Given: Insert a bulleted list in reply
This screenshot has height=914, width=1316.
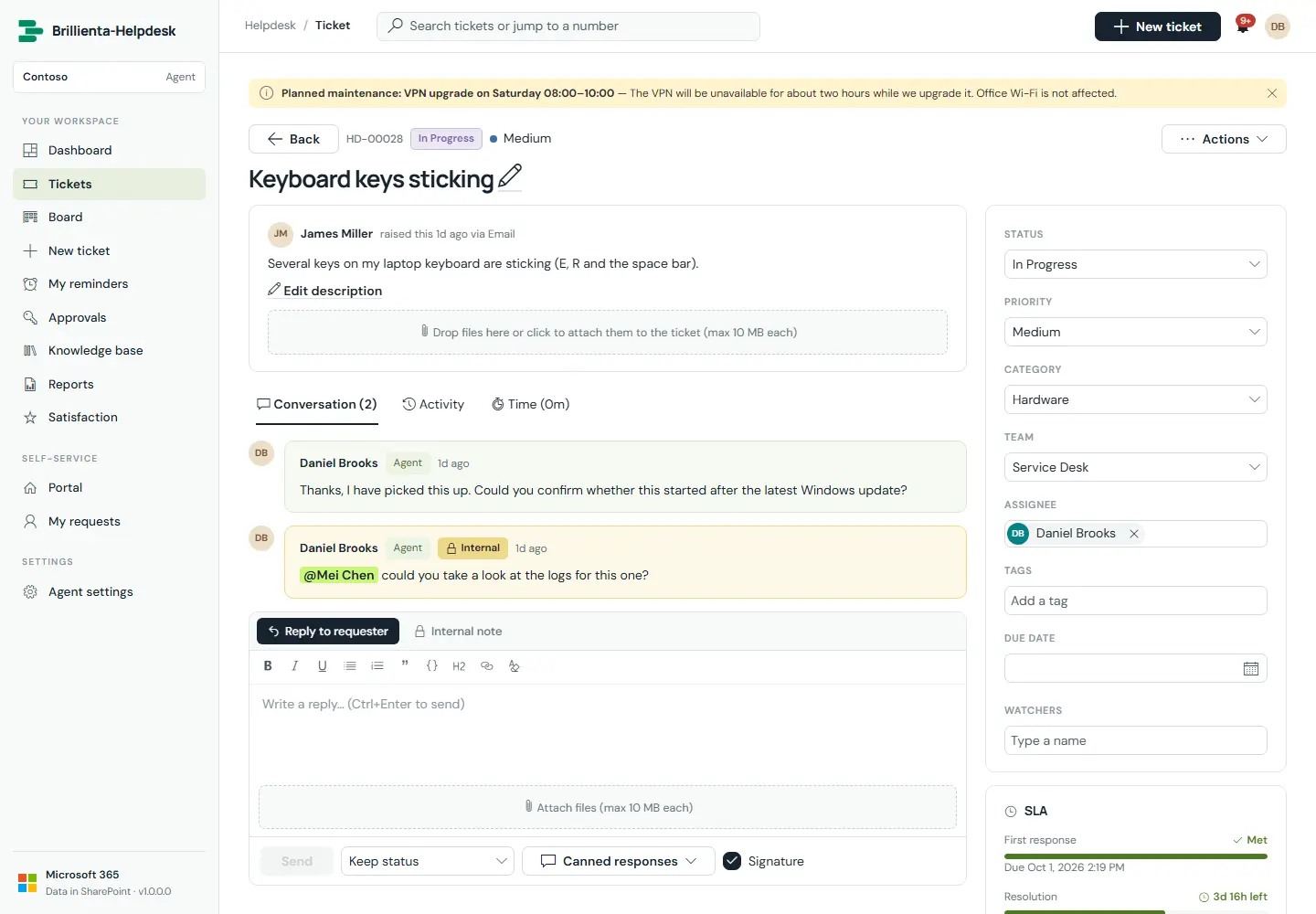Looking at the screenshot, I should tap(350, 666).
